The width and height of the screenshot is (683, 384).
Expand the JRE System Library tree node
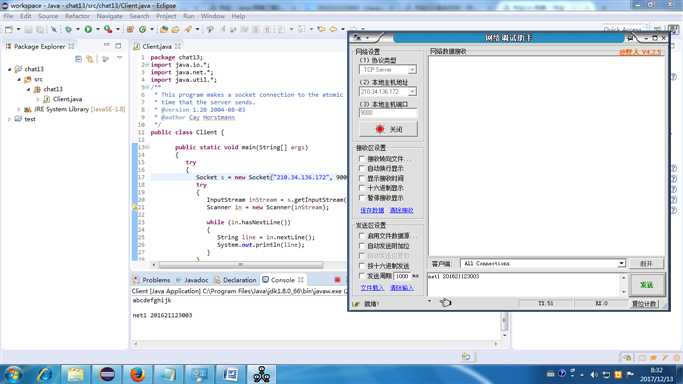click(x=19, y=109)
